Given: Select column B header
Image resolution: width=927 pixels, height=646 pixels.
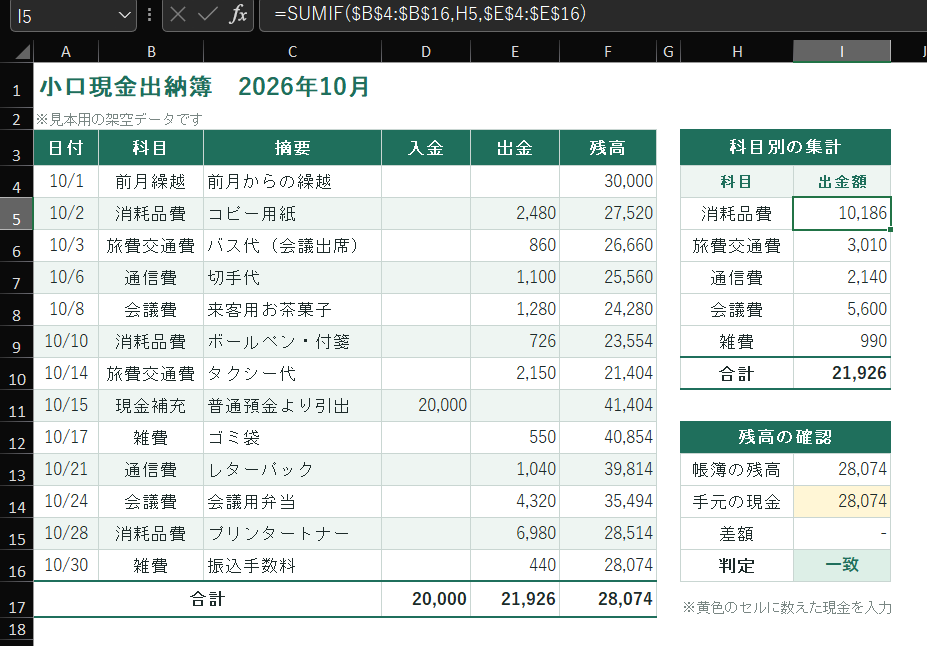Looking at the screenshot, I should pyautogui.click(x=151, y=52).
